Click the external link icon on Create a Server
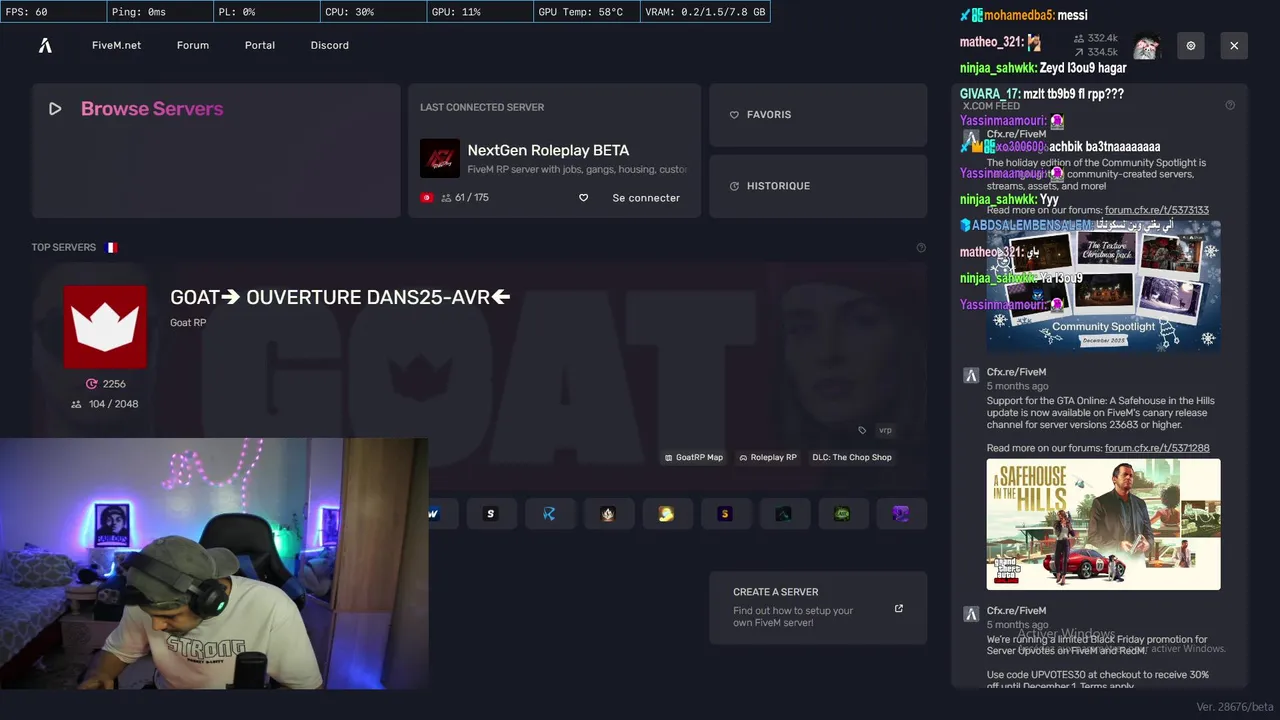Viewport: 1280px width, 720px height. [898, 608]
